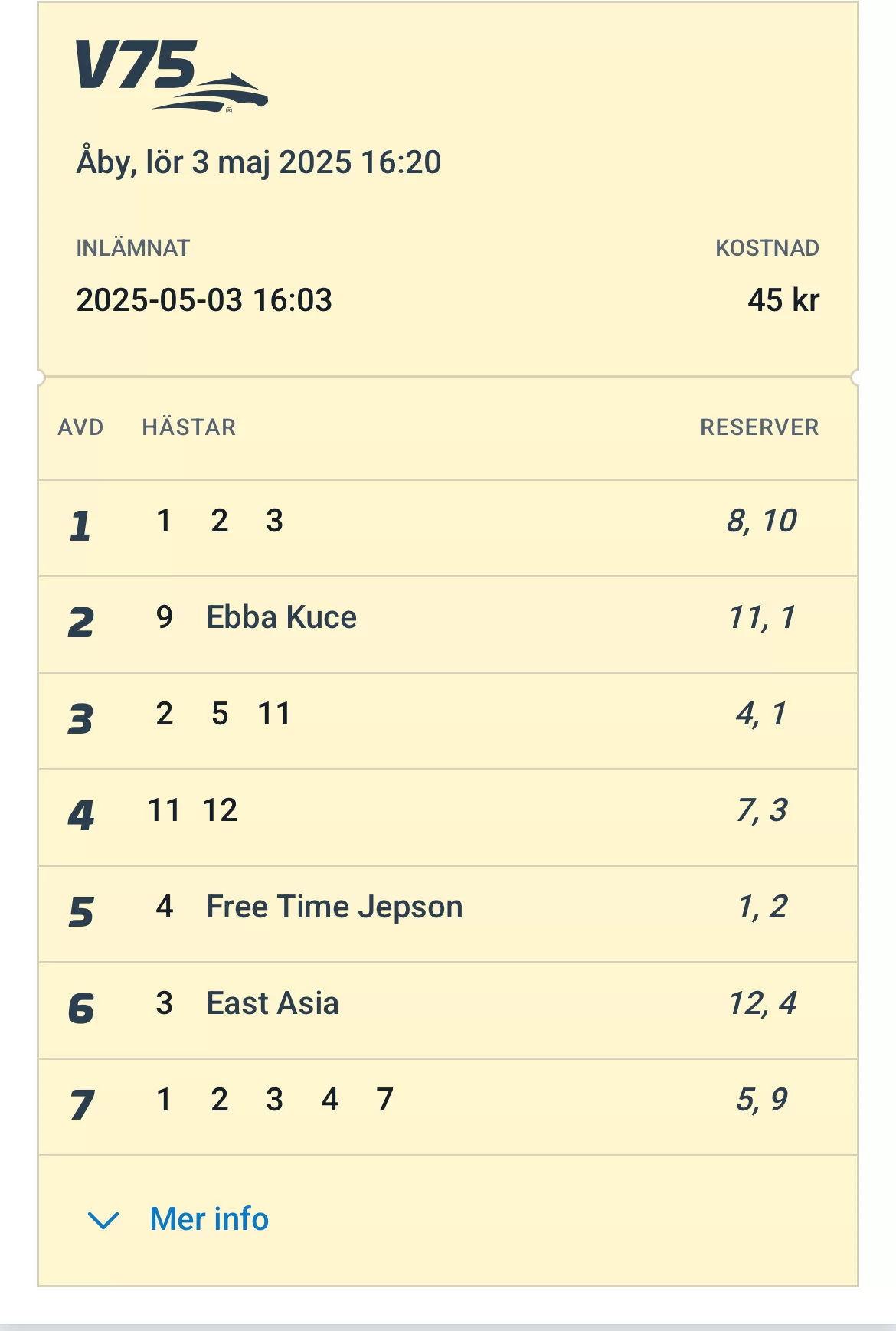This screenshot has height=1331, width=896.
Task: Select race number 7 row icon
Action: pyautogui.click(x=80, y=1105)
